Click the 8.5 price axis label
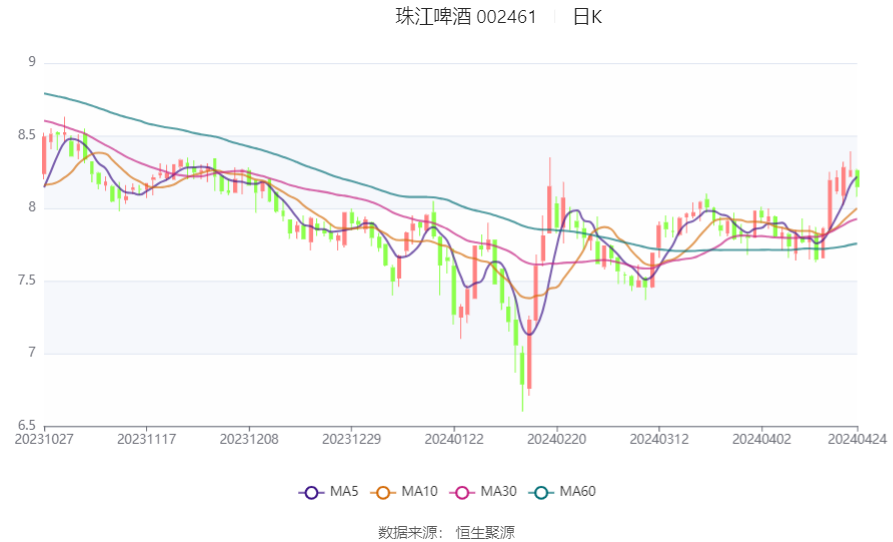893x542 pixels. pos(27,134)
